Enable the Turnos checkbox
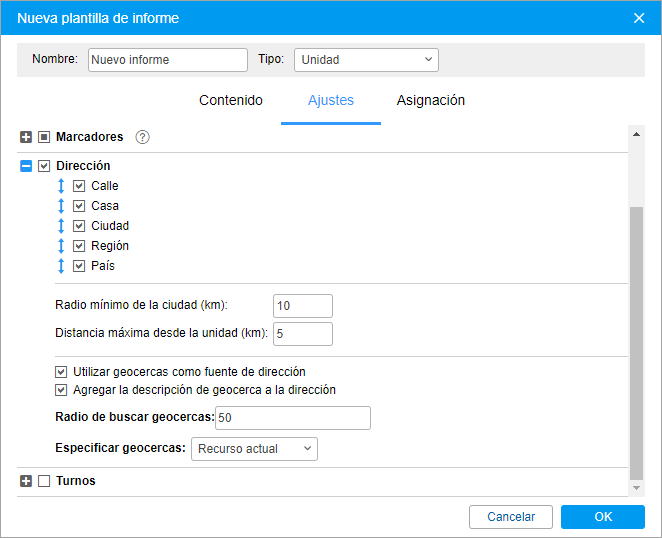This screenshot has width=662, height=538. [44, 481]
